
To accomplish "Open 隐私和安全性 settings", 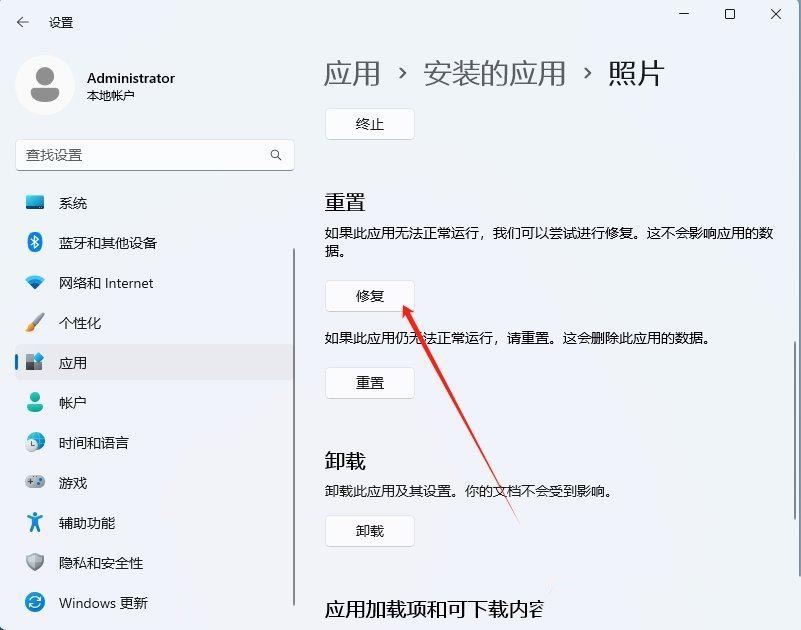I will pos(153,563).
